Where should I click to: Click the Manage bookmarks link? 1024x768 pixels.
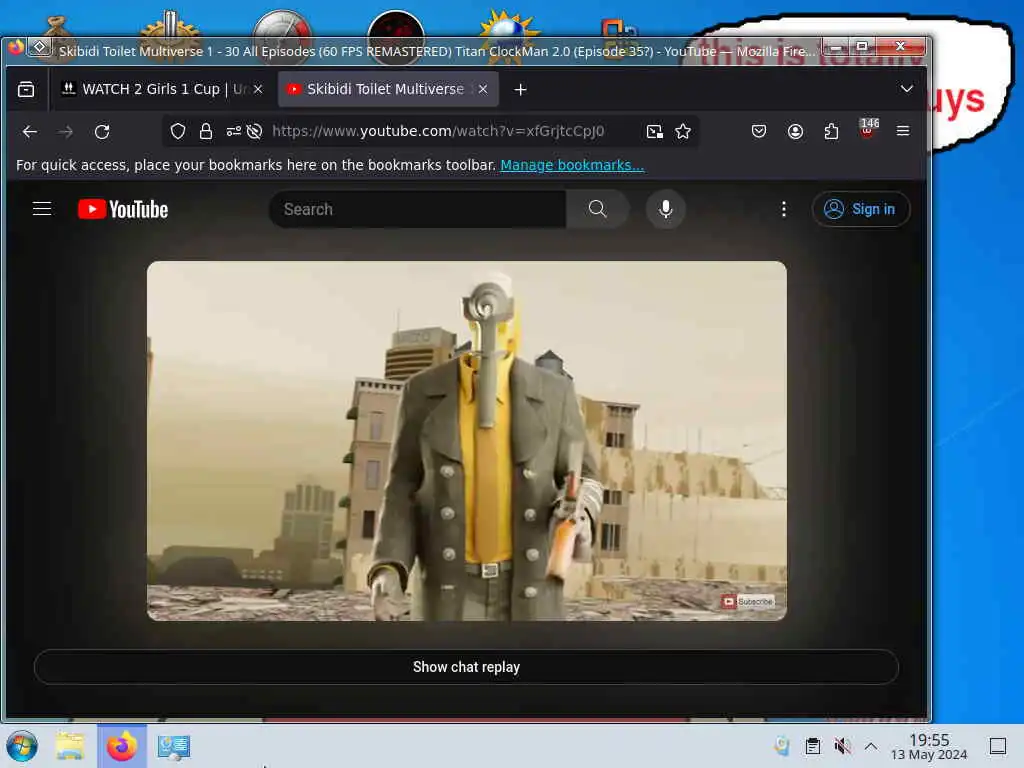click(572, 165)
